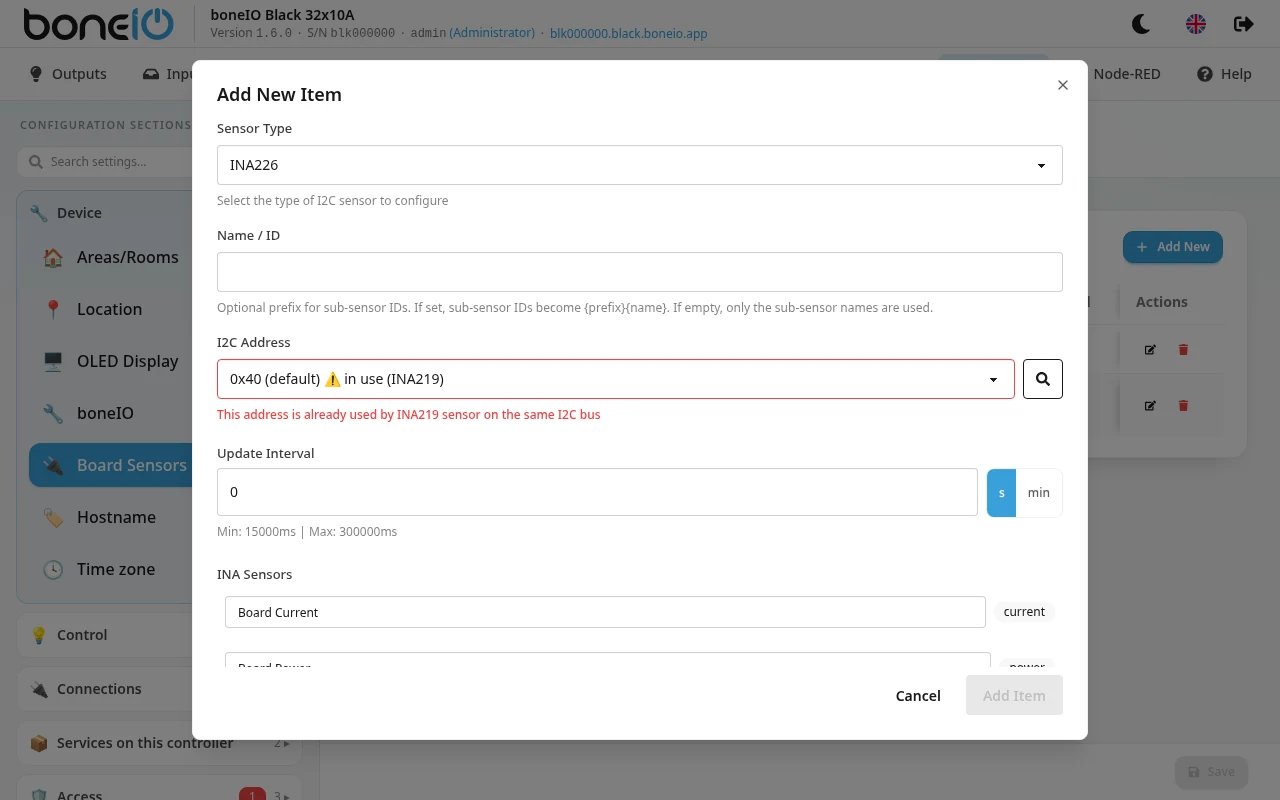Set update interval unit to minutes
Image resolution: width=1280 pixels, height=800 pixels.
point(1039,492)
